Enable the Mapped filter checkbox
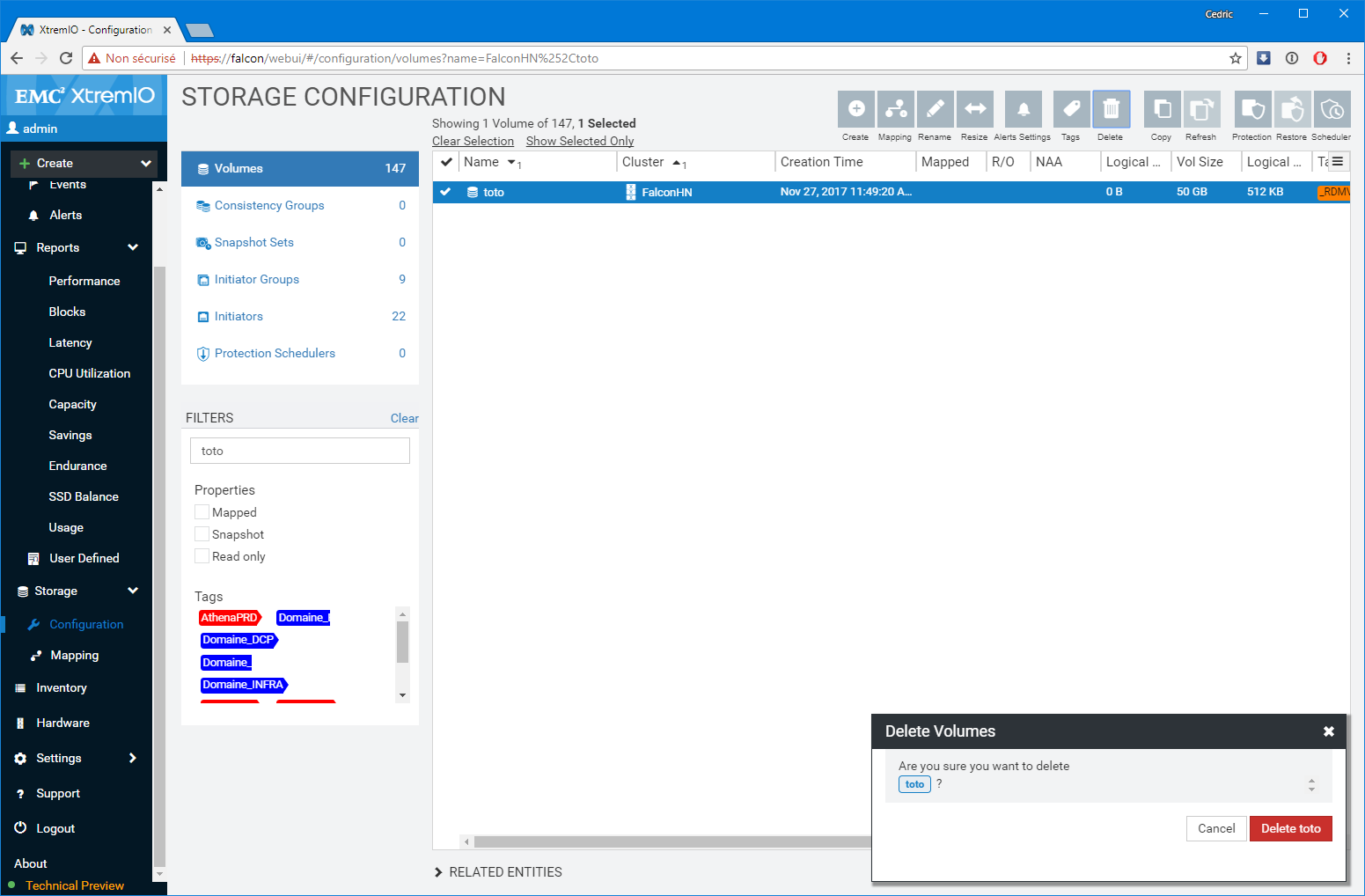The image size is (1365, 896). (x=202, y=512)
